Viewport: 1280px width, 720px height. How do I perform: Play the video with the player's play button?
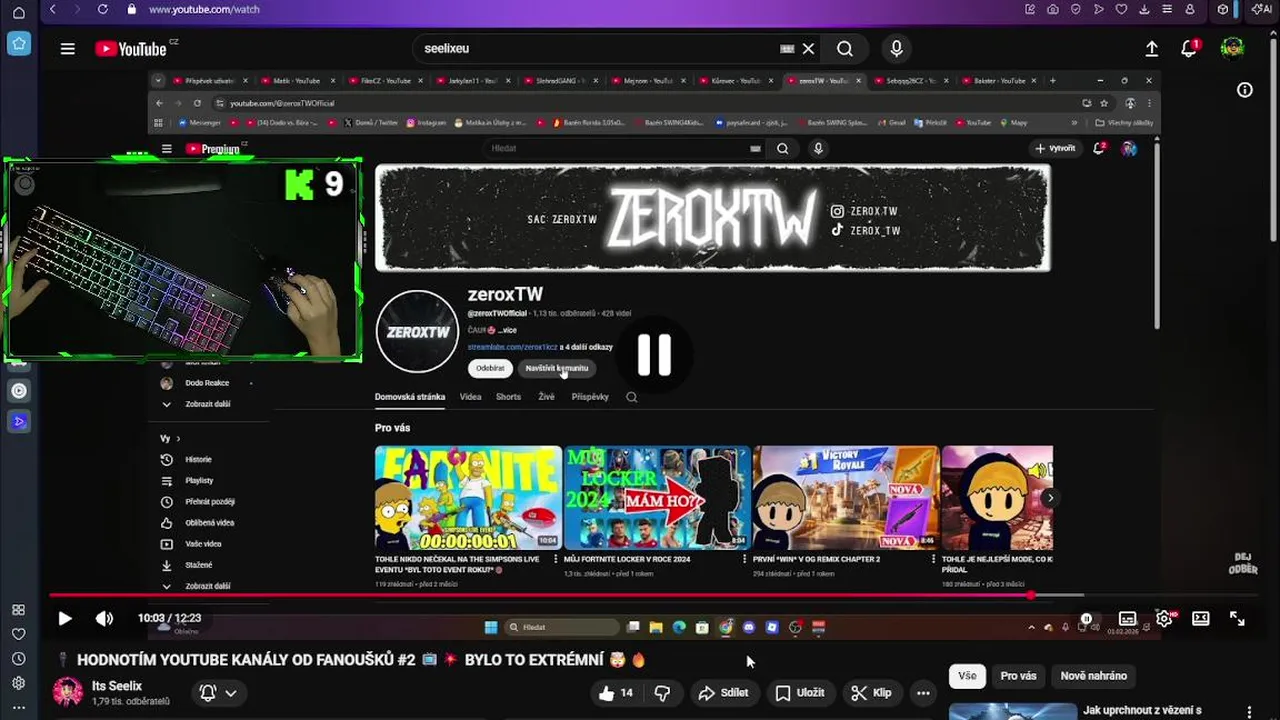click(x=65, y=619)
